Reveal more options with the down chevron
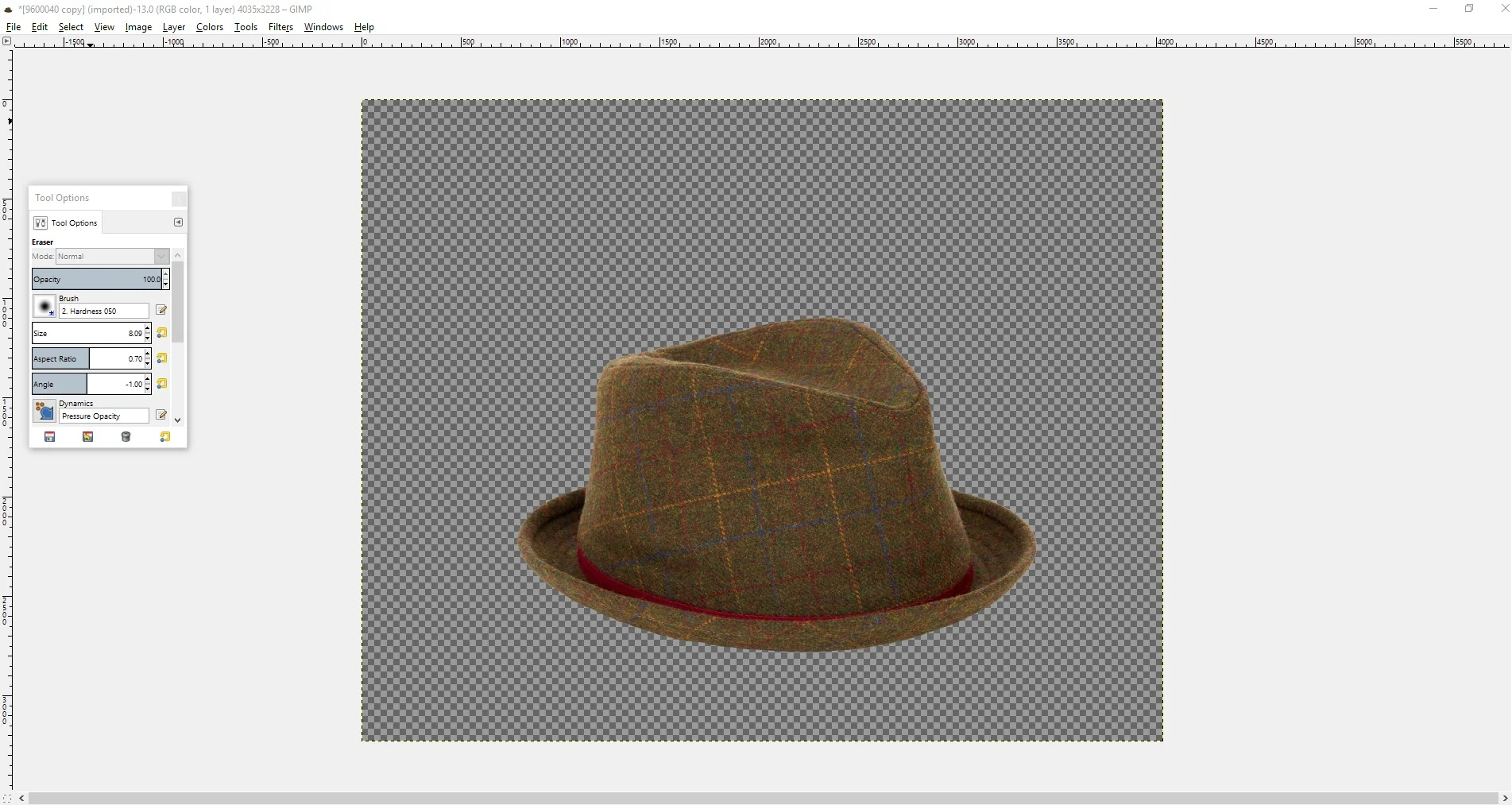The image size is (1512, 805). (x=178, y=420)
